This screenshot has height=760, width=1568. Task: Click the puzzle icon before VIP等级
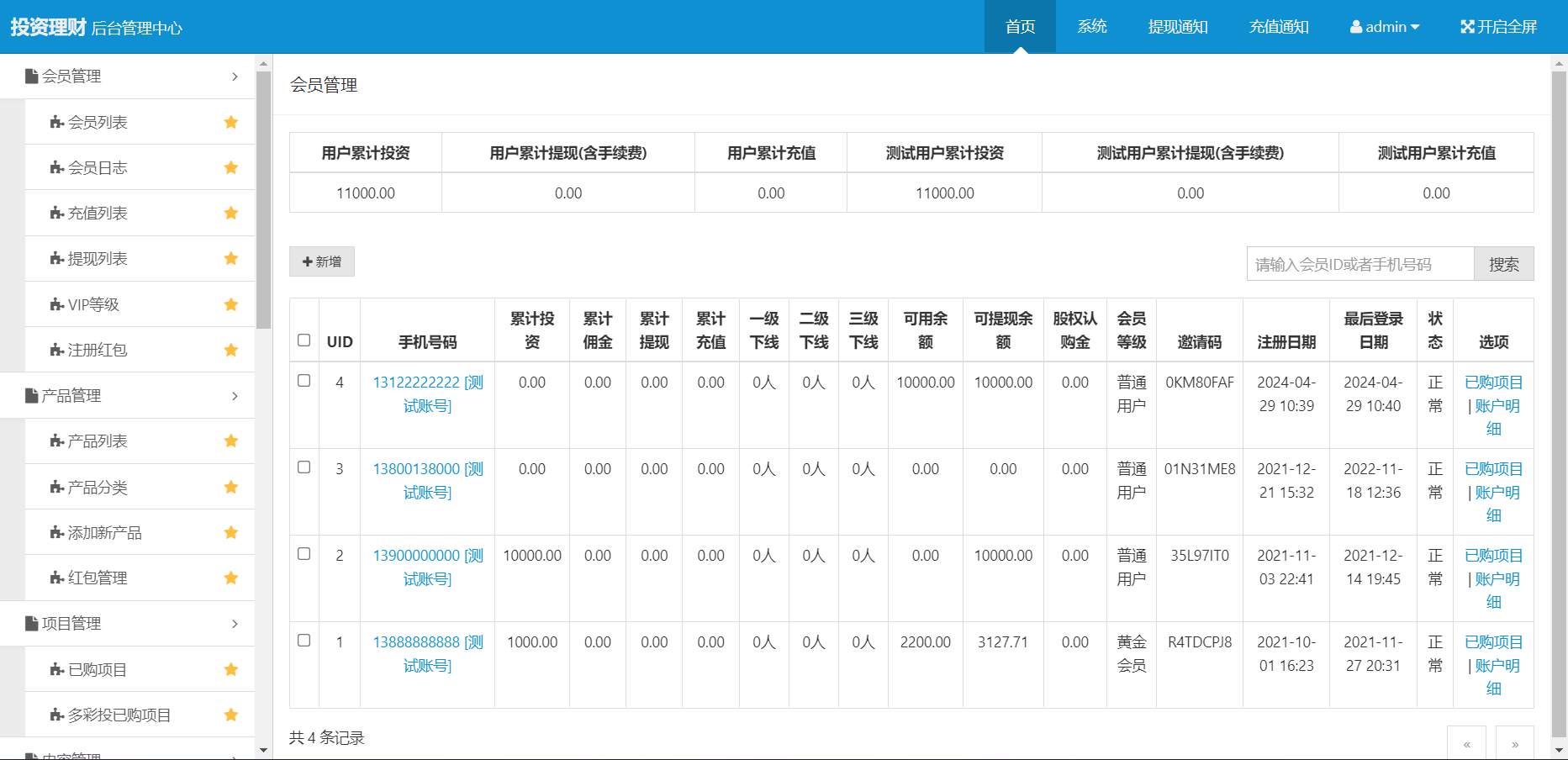(x=57, y=304)
